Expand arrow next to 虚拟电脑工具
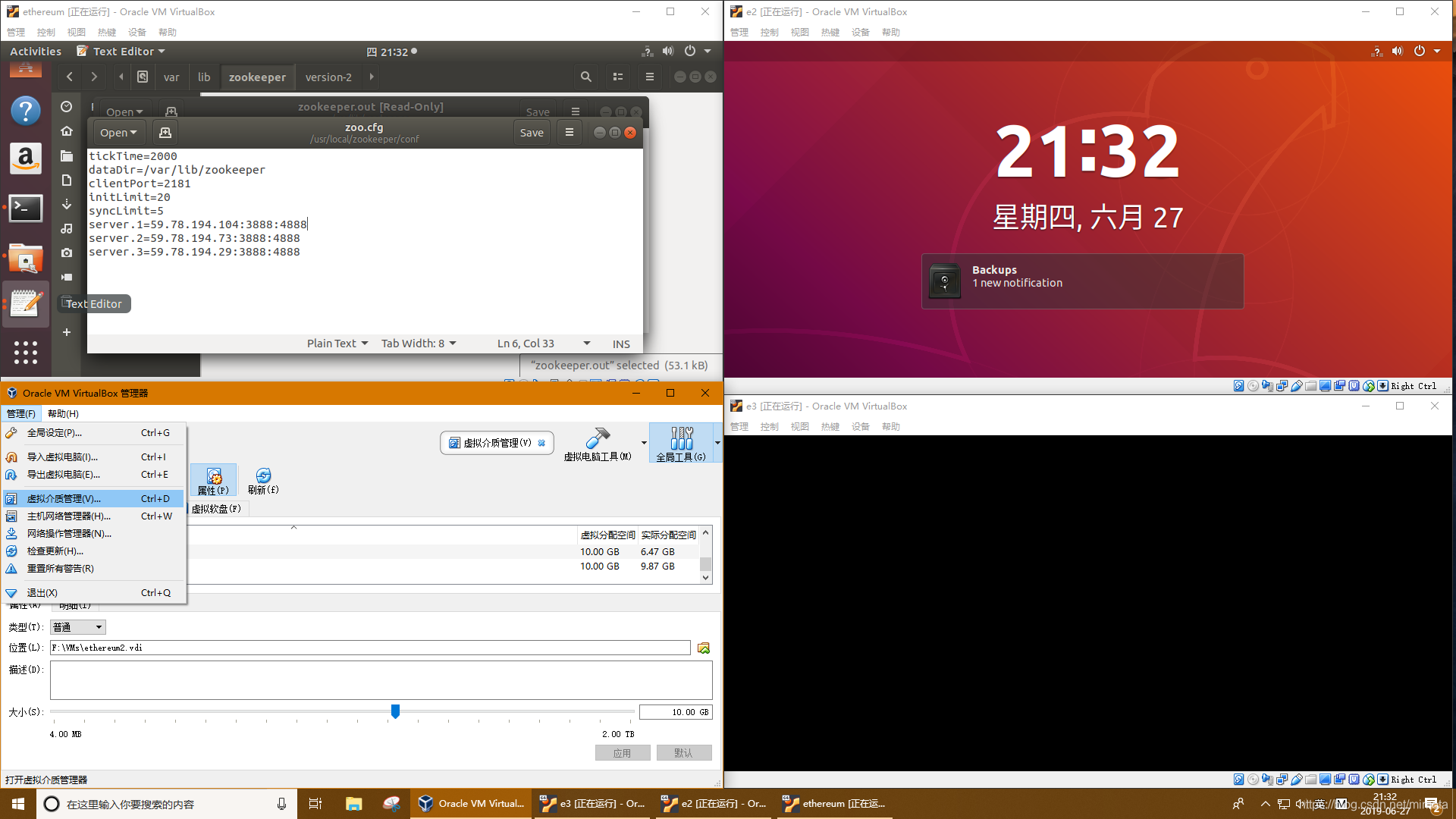The width and height of the screenshot is (1456, 819). pyautogui.click(x=644, y=444)
